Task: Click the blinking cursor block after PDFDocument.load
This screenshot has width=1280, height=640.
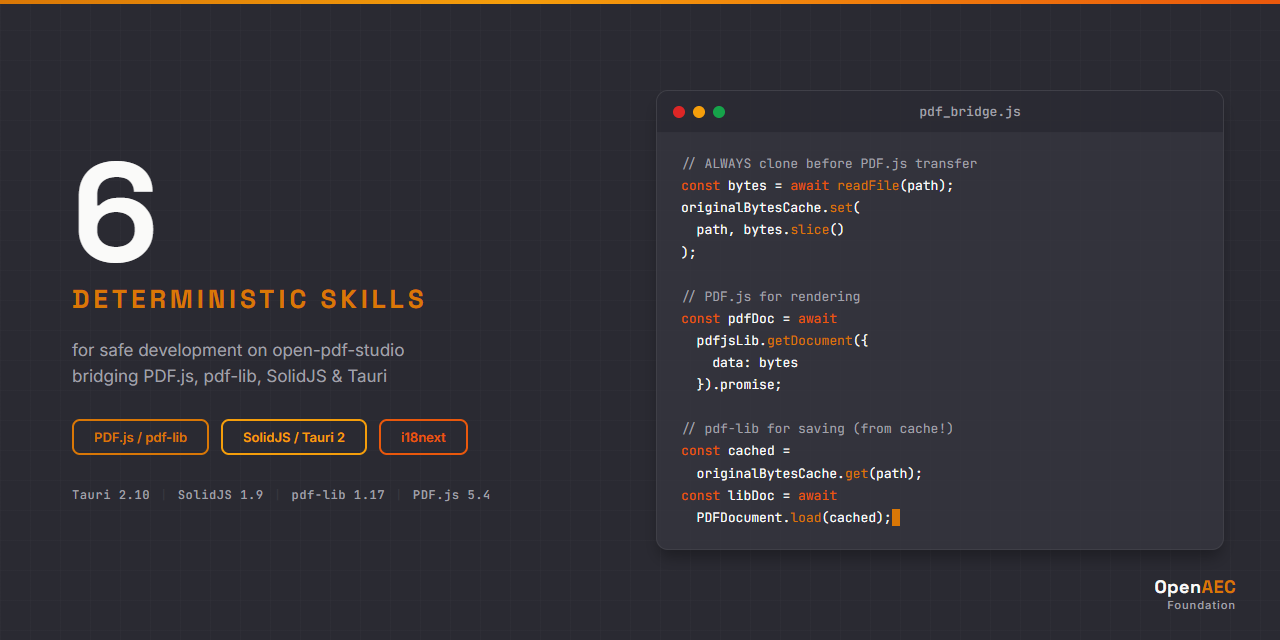Action: [894, 517]
